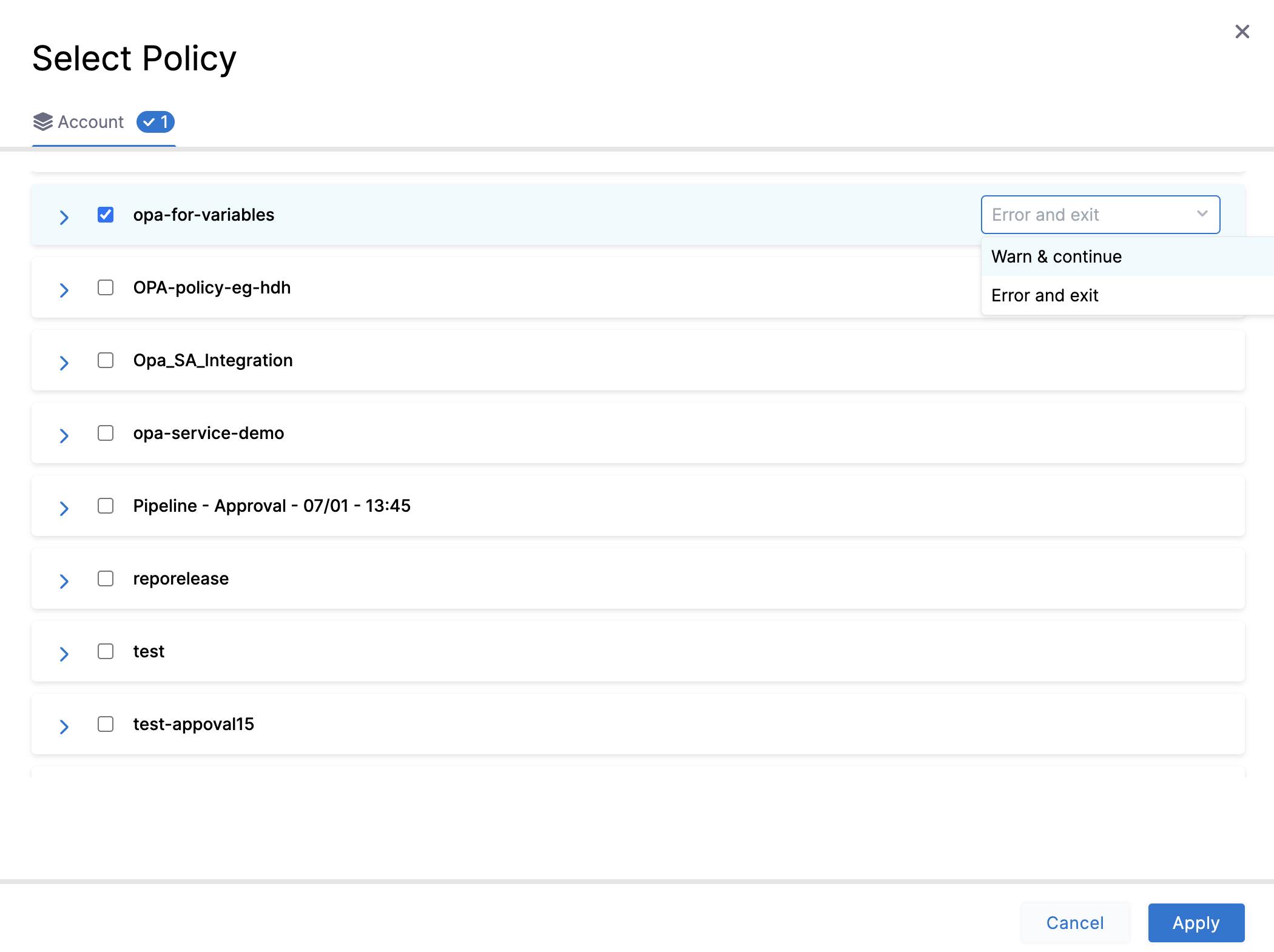Enable the opa-service-demo policy
This screenshot has width=1274, height=952.
pos(106,434)
